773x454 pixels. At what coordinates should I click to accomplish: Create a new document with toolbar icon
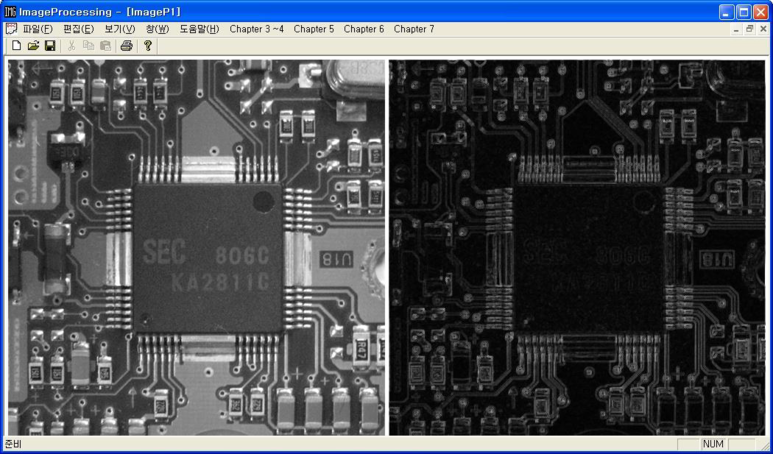point(16,46)
